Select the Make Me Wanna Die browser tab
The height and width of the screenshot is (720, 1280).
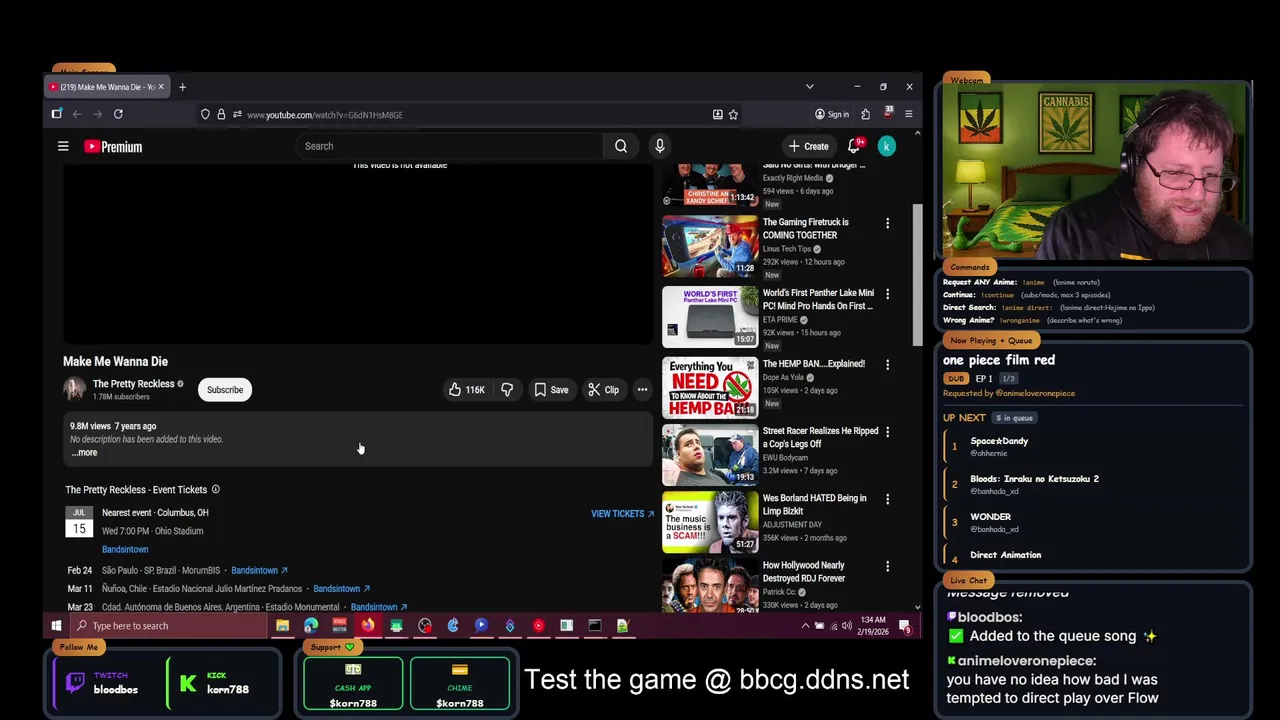[107, 87]
